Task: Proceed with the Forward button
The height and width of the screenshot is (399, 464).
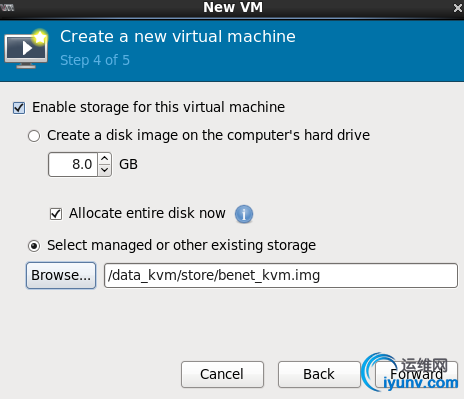Action: pos(417,374)
